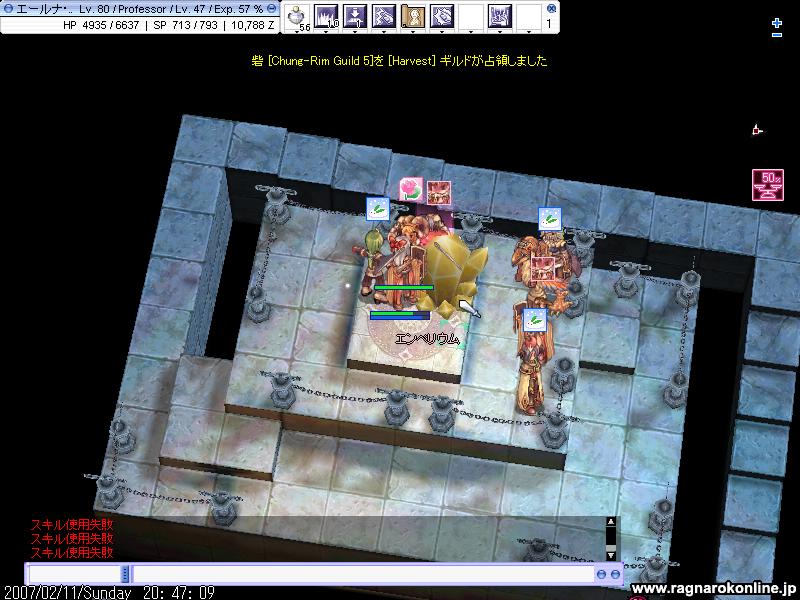Screen dimensions: 800x600
Task: Activate the skill icon in eighth hotkey slot
Action: (x=500, y=16)
